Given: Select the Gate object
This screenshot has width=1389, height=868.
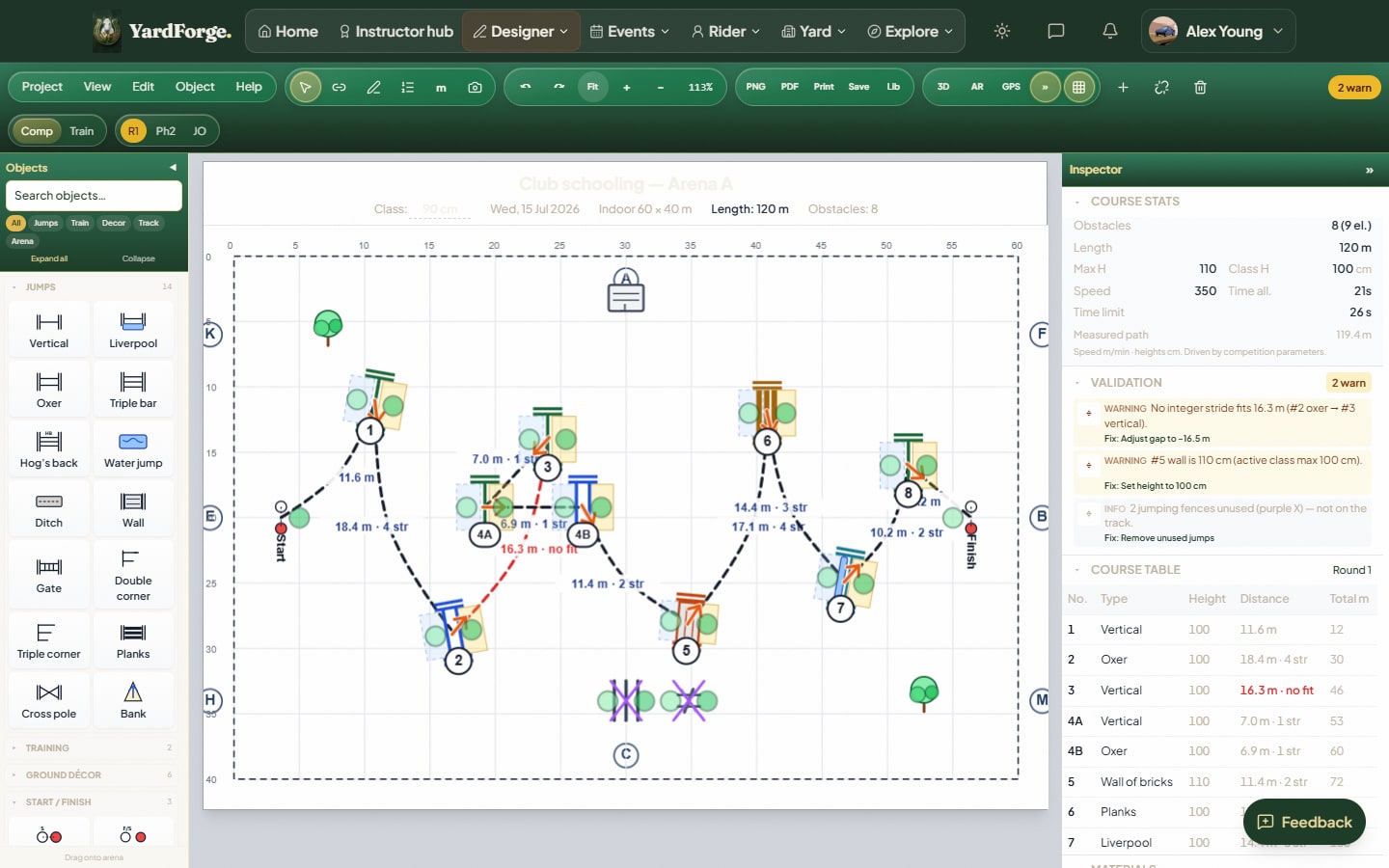Looking at the screenshot, I should 49,574.
